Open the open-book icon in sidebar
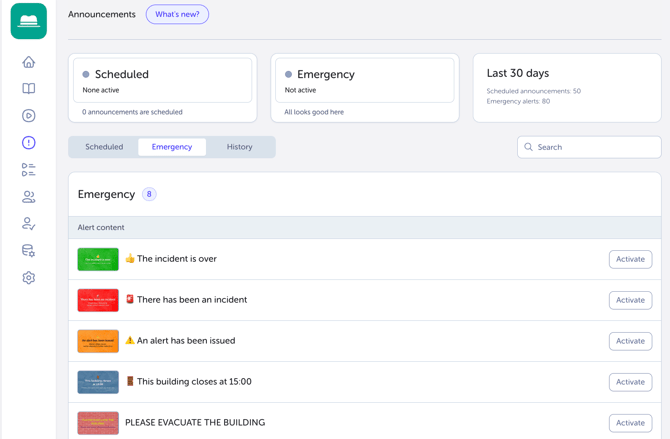 (29, 88)
